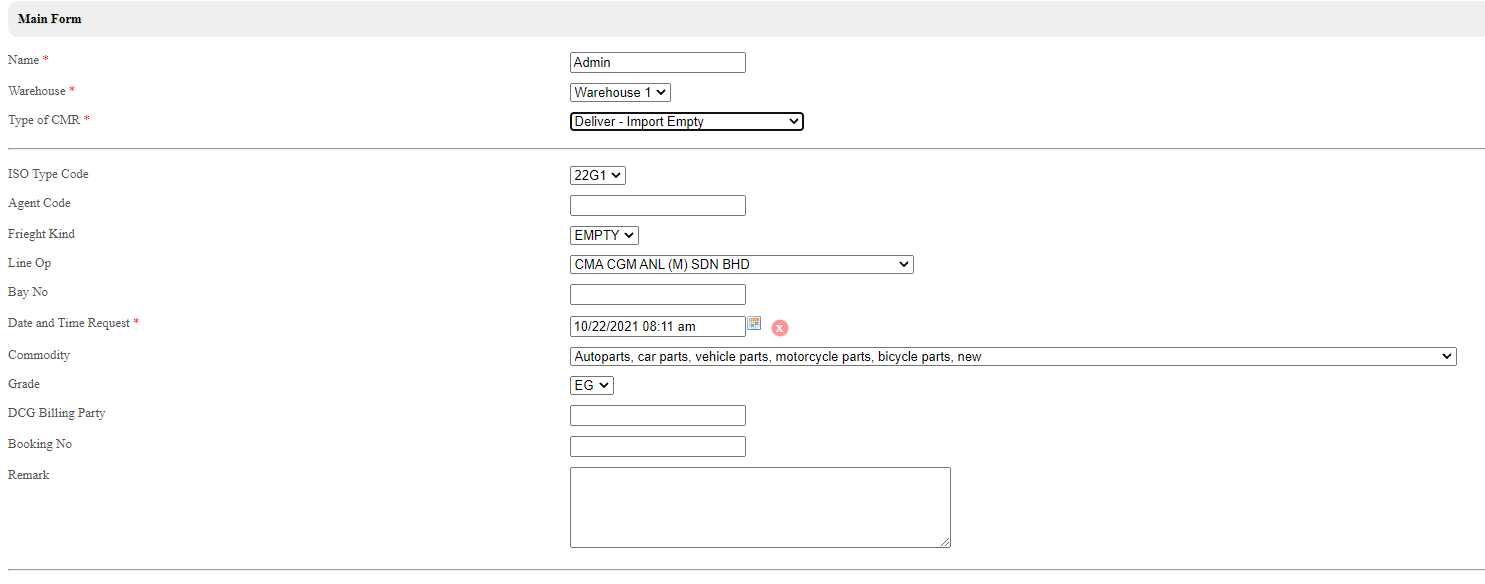The image size is (1485, 584).
Task: Focus the DCG Billing Party field
Action: tap(657, 416)
